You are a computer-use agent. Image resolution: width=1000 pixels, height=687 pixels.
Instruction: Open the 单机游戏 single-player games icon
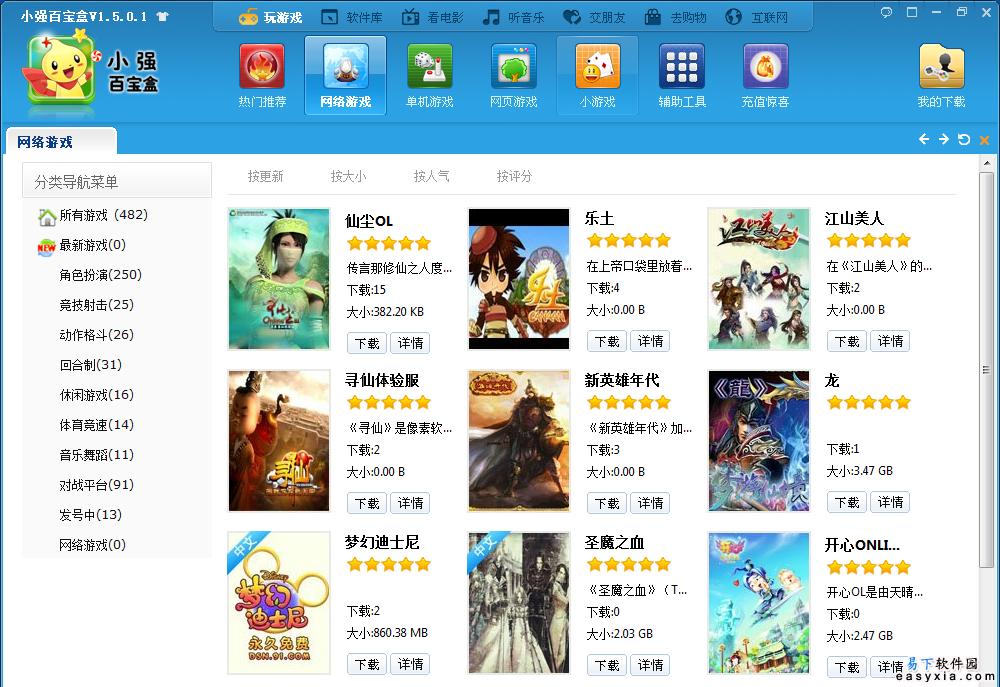pyautogui.click(x=430, y=66)
